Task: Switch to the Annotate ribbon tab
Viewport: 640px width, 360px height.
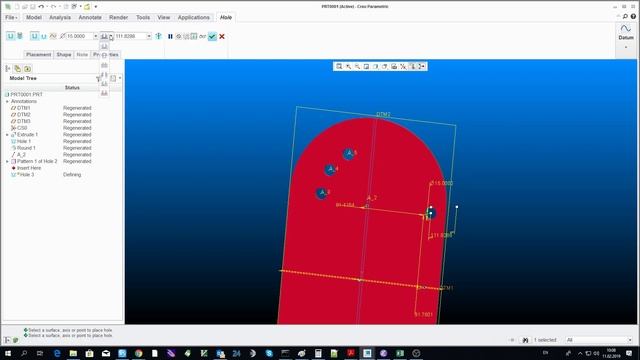Action: pyautogui.click(x=90, y=17)
